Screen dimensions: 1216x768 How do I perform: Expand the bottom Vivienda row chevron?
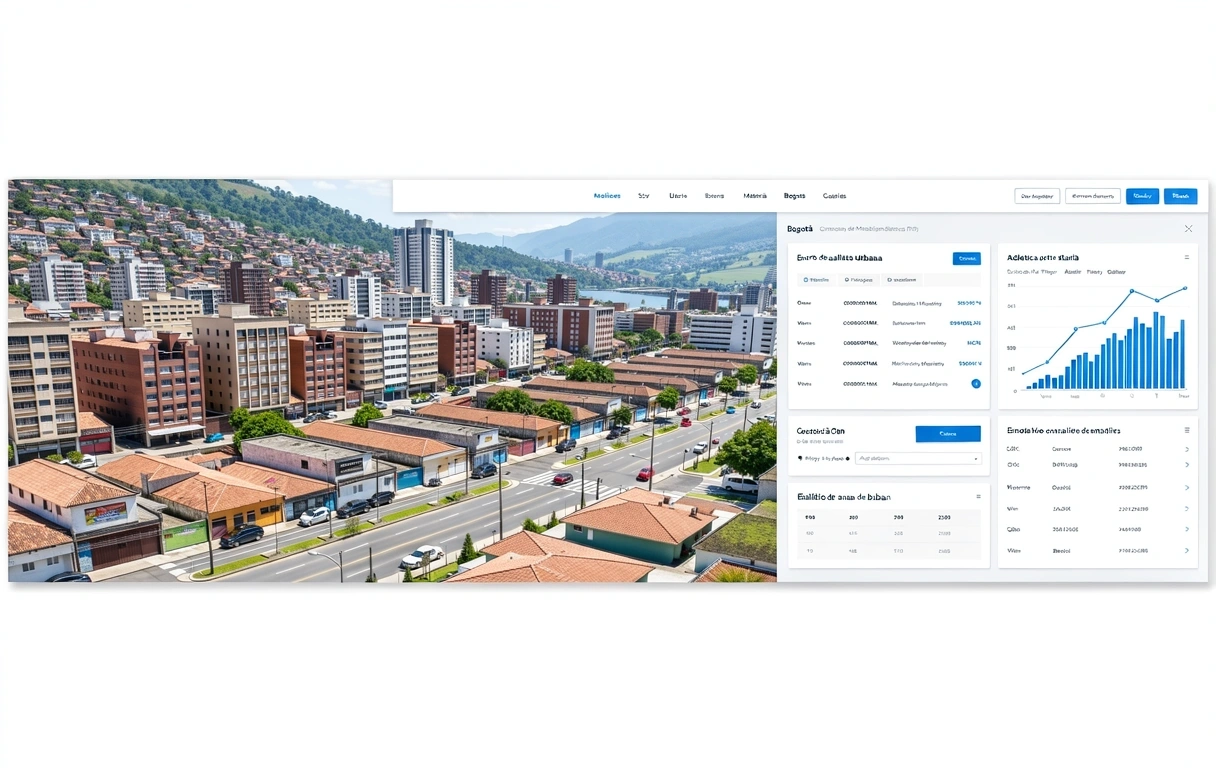(x=1187, y=550)
